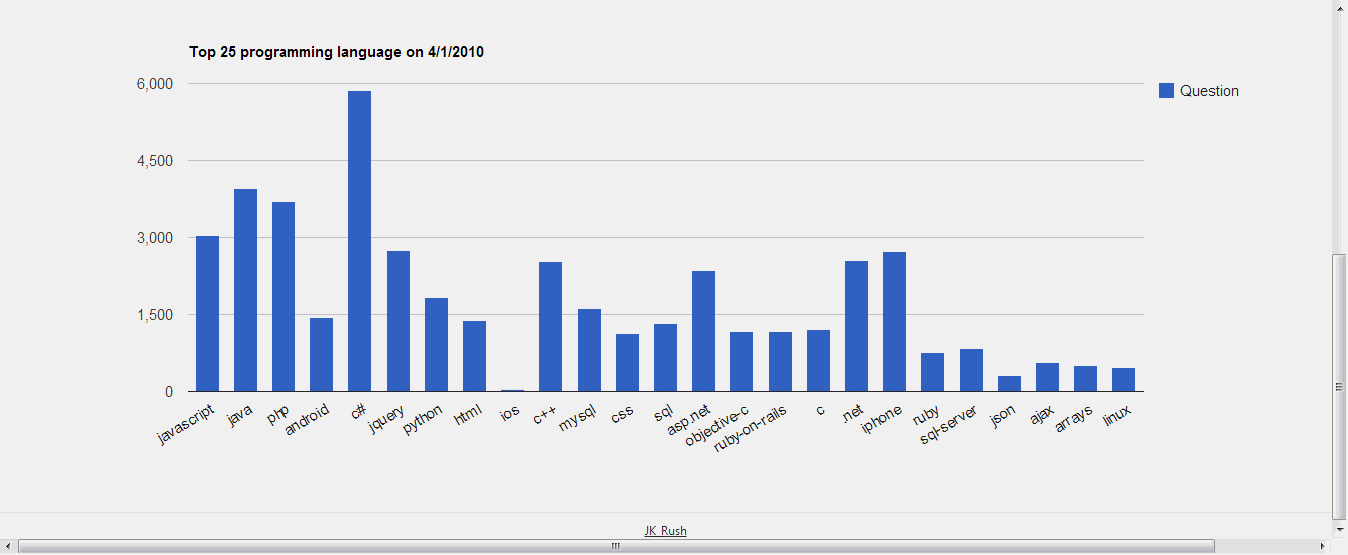1348x555 pixels.
Task: Click the android bar
Action: 322,355
